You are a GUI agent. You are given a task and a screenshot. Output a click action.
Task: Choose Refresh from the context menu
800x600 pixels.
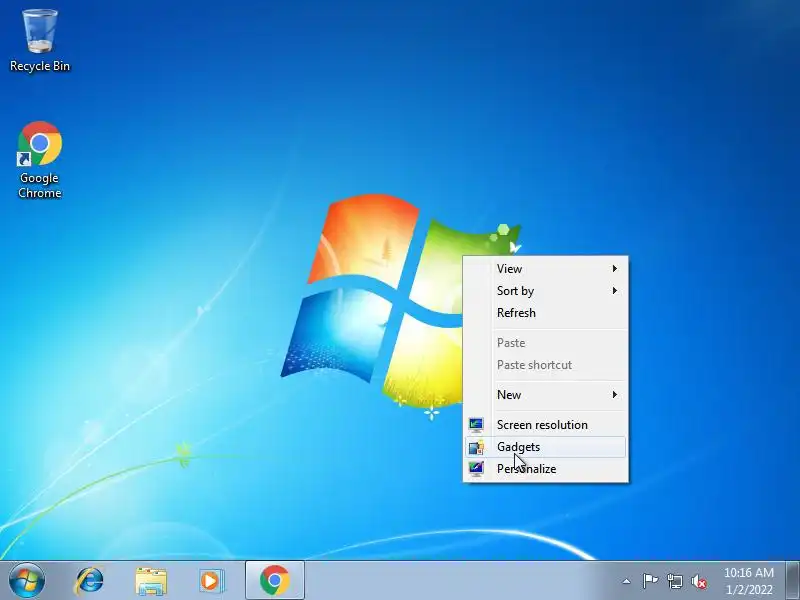(x=545, y=313)
